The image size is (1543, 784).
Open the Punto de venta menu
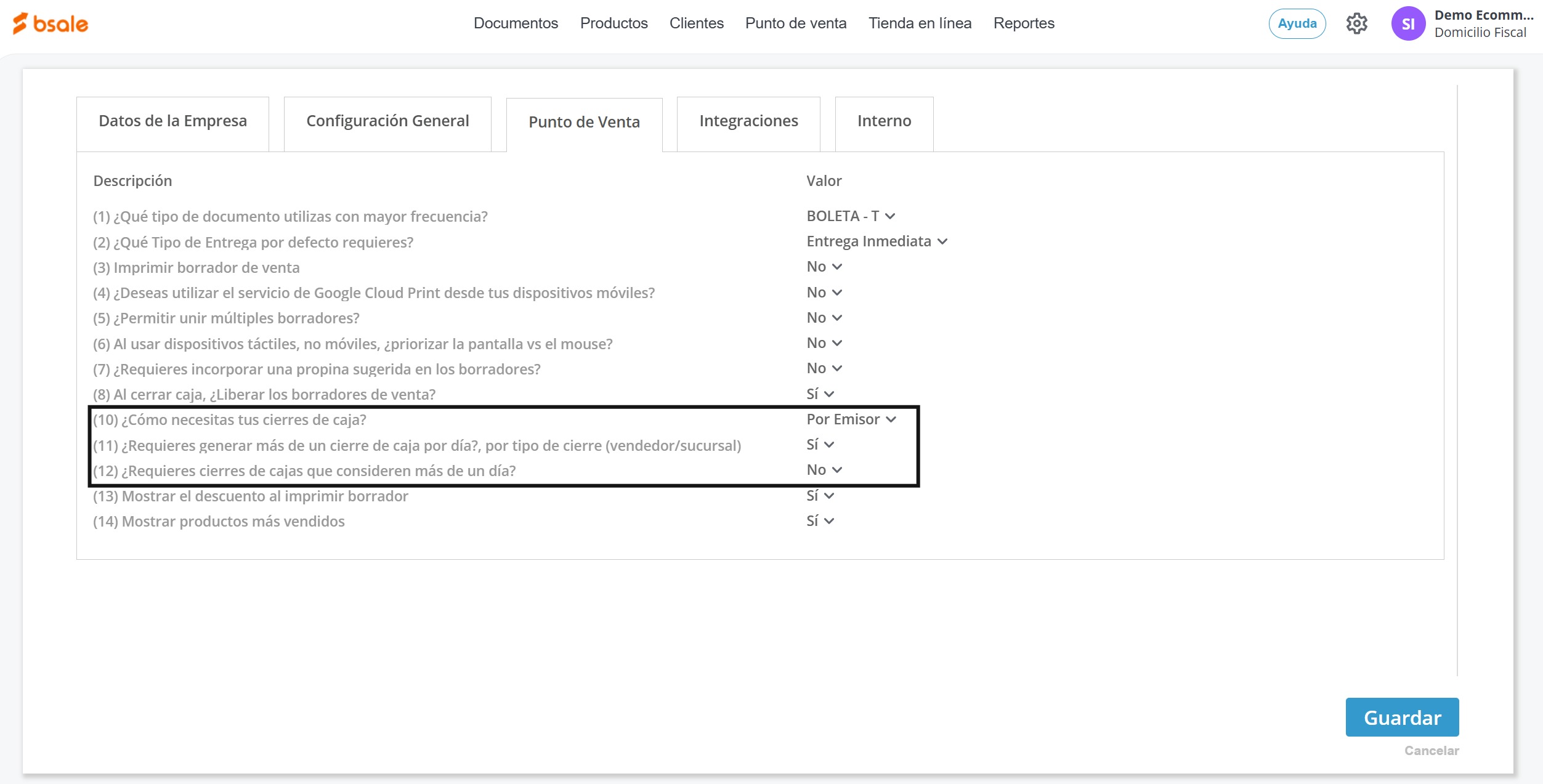click(795, 23)
